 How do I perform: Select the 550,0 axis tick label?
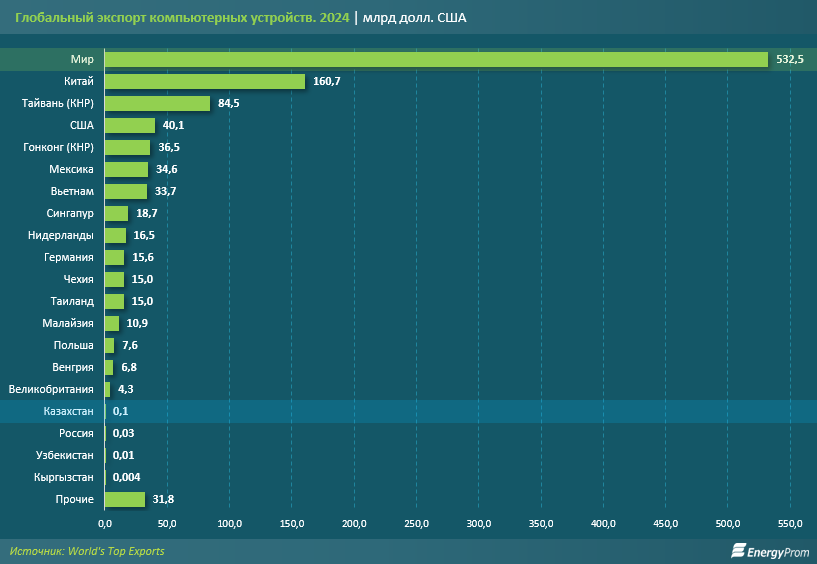(790, 524)
